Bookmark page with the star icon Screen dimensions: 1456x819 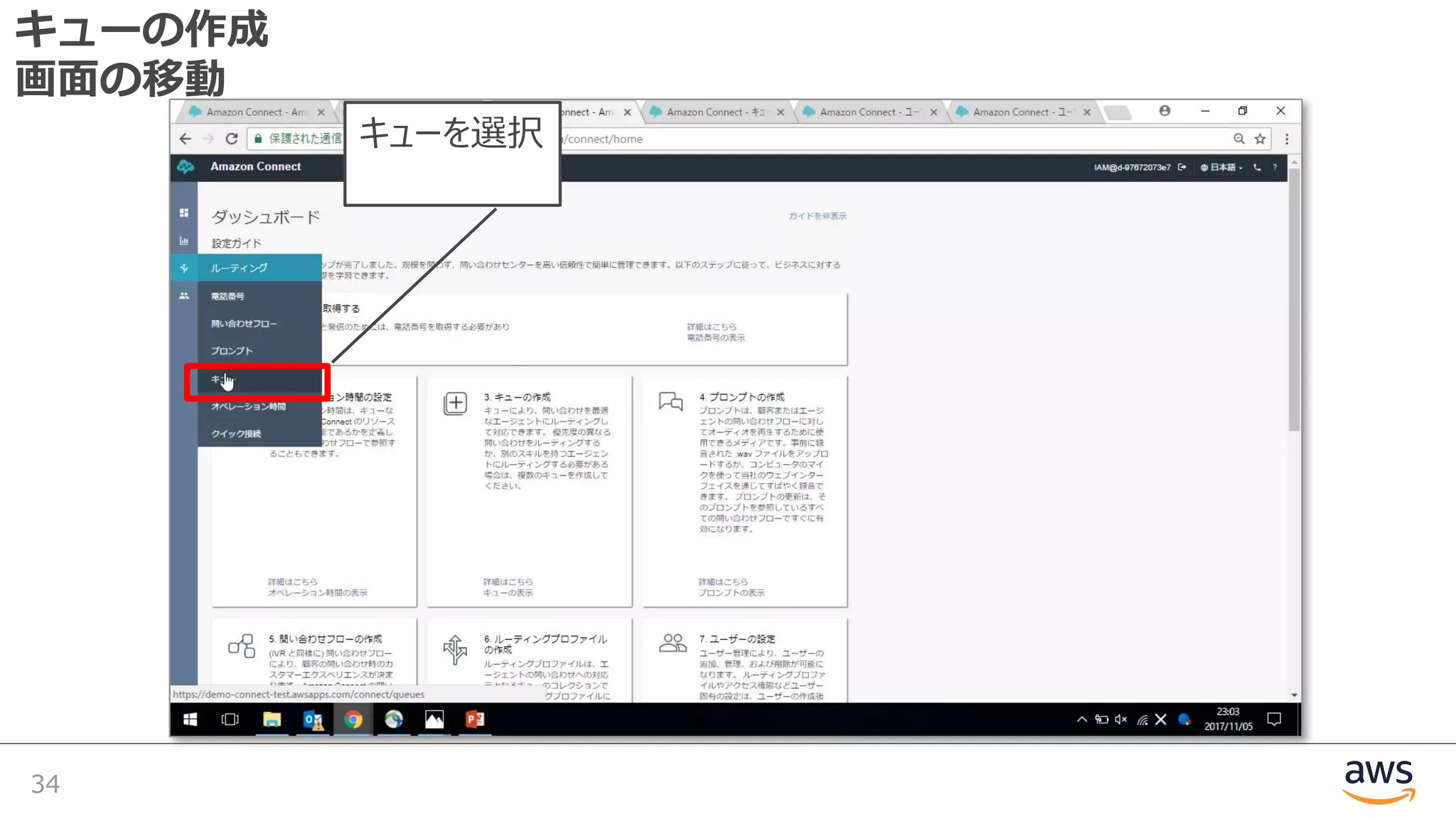(1260, 139)
